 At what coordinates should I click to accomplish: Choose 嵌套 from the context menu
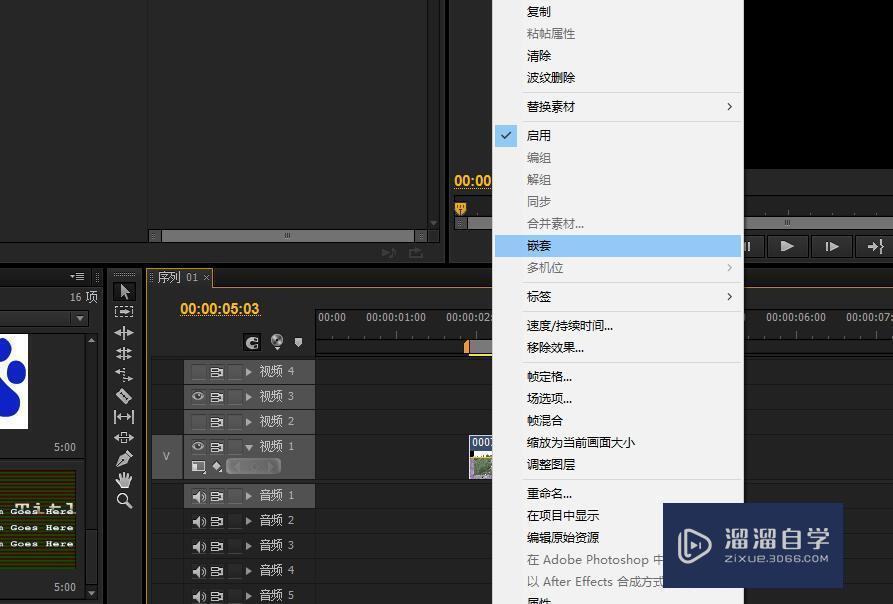click(x=540, y=245)
